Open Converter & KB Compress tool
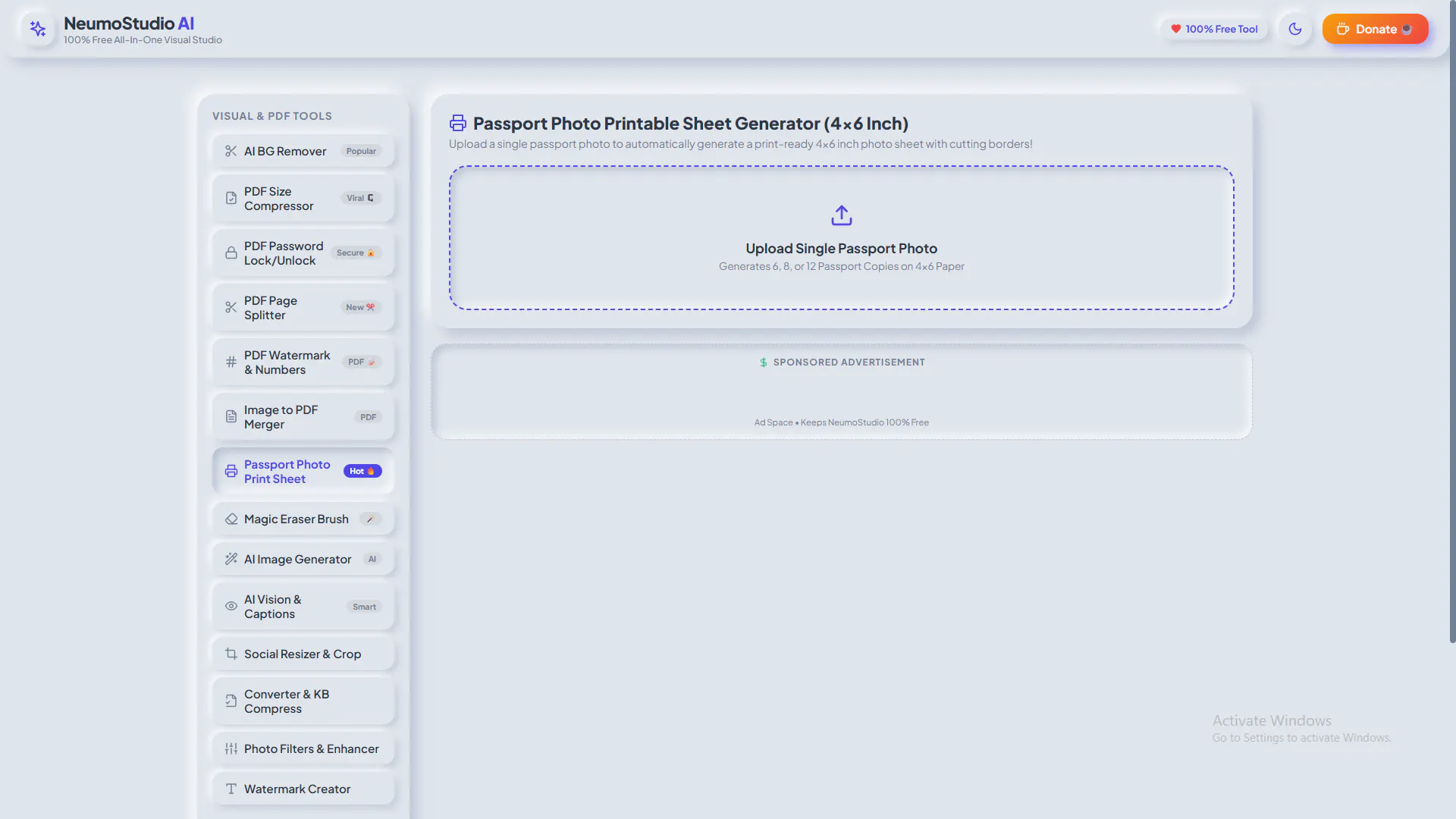 (x=303, y=701)
